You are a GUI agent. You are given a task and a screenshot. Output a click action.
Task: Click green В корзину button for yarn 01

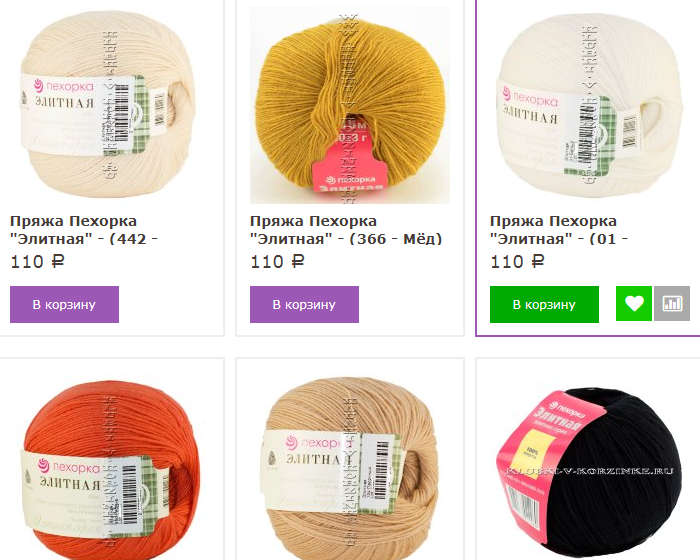[544, 304]
